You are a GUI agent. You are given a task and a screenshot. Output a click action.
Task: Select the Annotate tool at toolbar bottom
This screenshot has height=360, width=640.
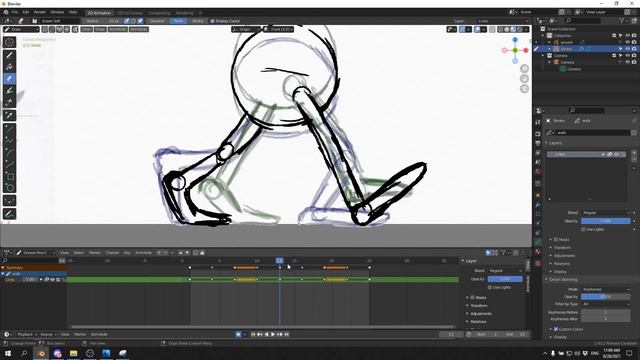(x=9, y=214)
